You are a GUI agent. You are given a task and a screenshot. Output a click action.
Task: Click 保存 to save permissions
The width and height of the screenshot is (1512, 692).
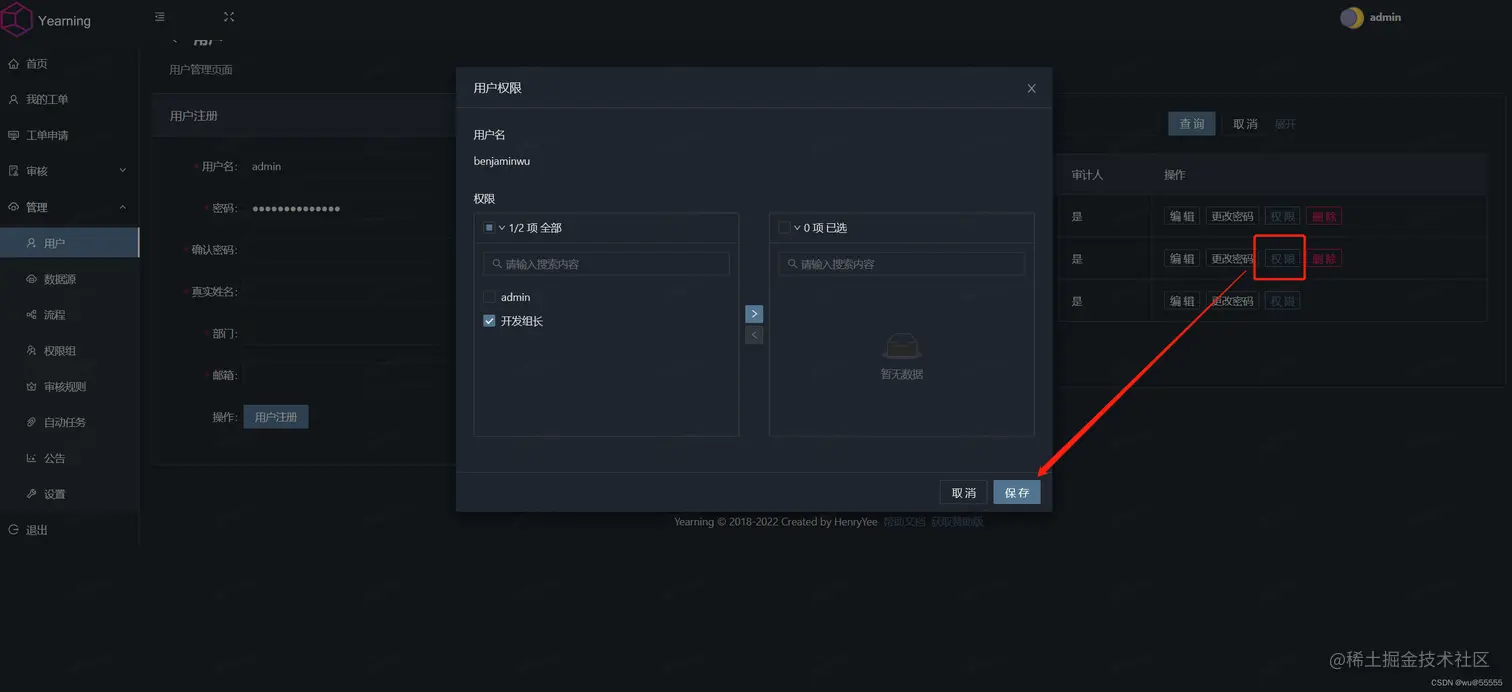(x=1017, y=492)
